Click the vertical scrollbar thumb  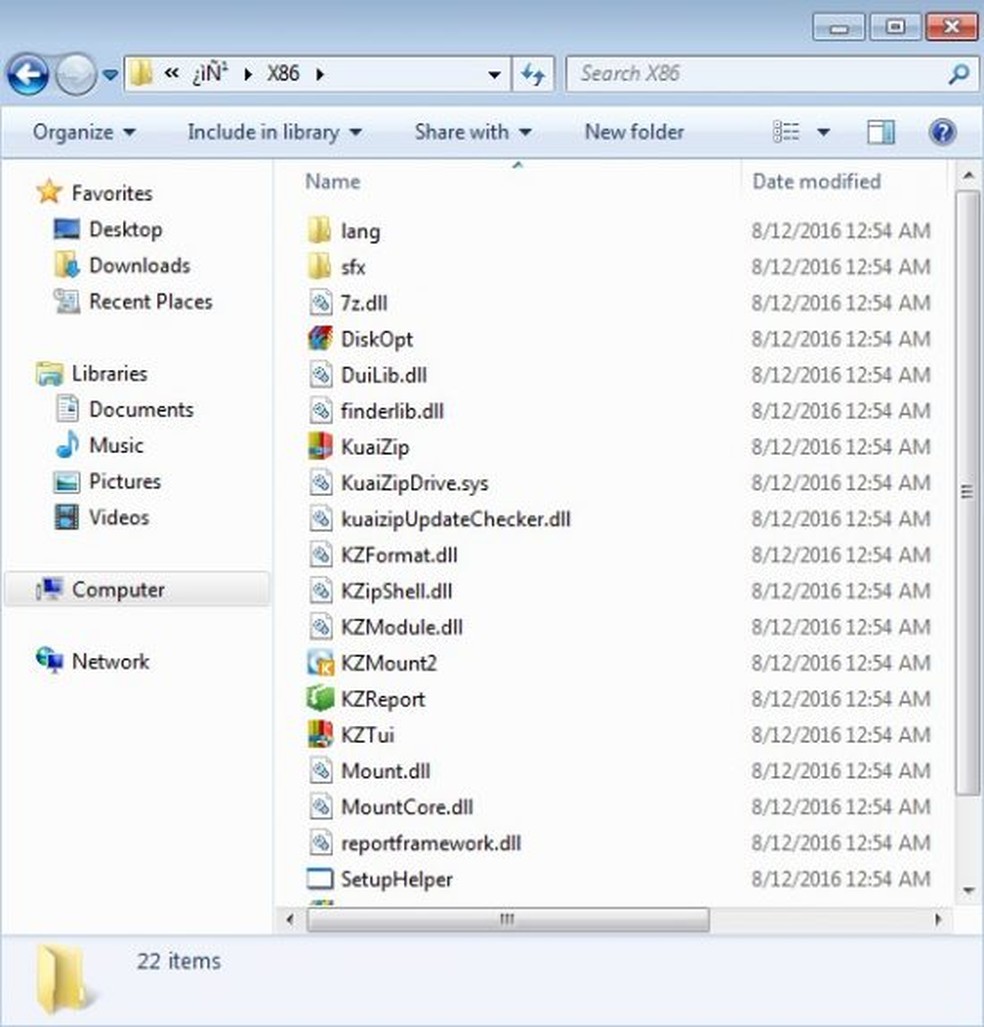tap(967, 493)
